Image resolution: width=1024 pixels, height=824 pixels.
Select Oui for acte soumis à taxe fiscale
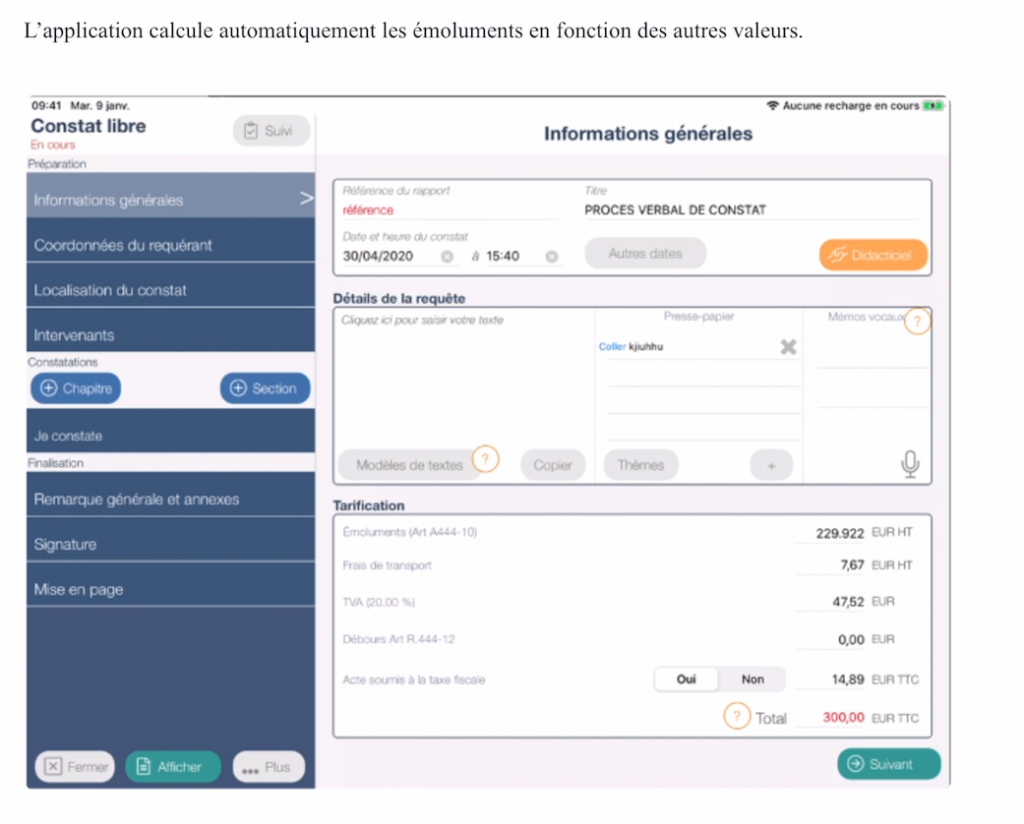coord(686,679)
